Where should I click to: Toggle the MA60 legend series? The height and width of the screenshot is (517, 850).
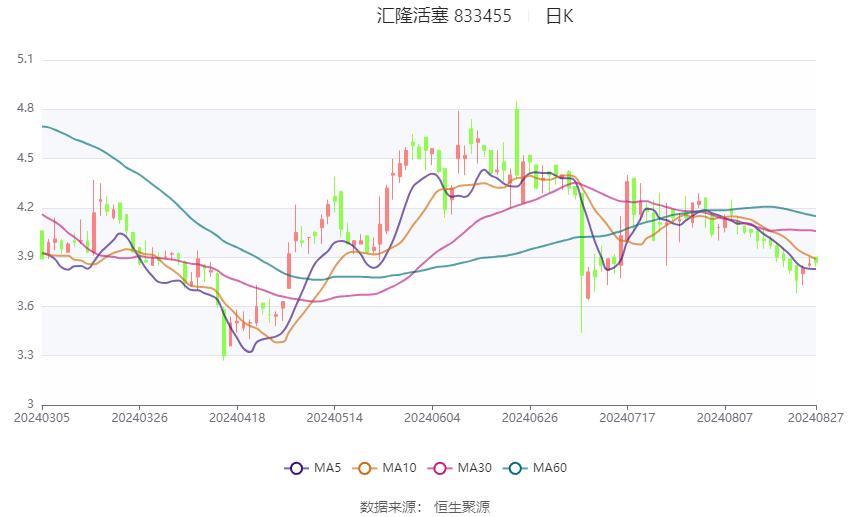coord(535,468)
